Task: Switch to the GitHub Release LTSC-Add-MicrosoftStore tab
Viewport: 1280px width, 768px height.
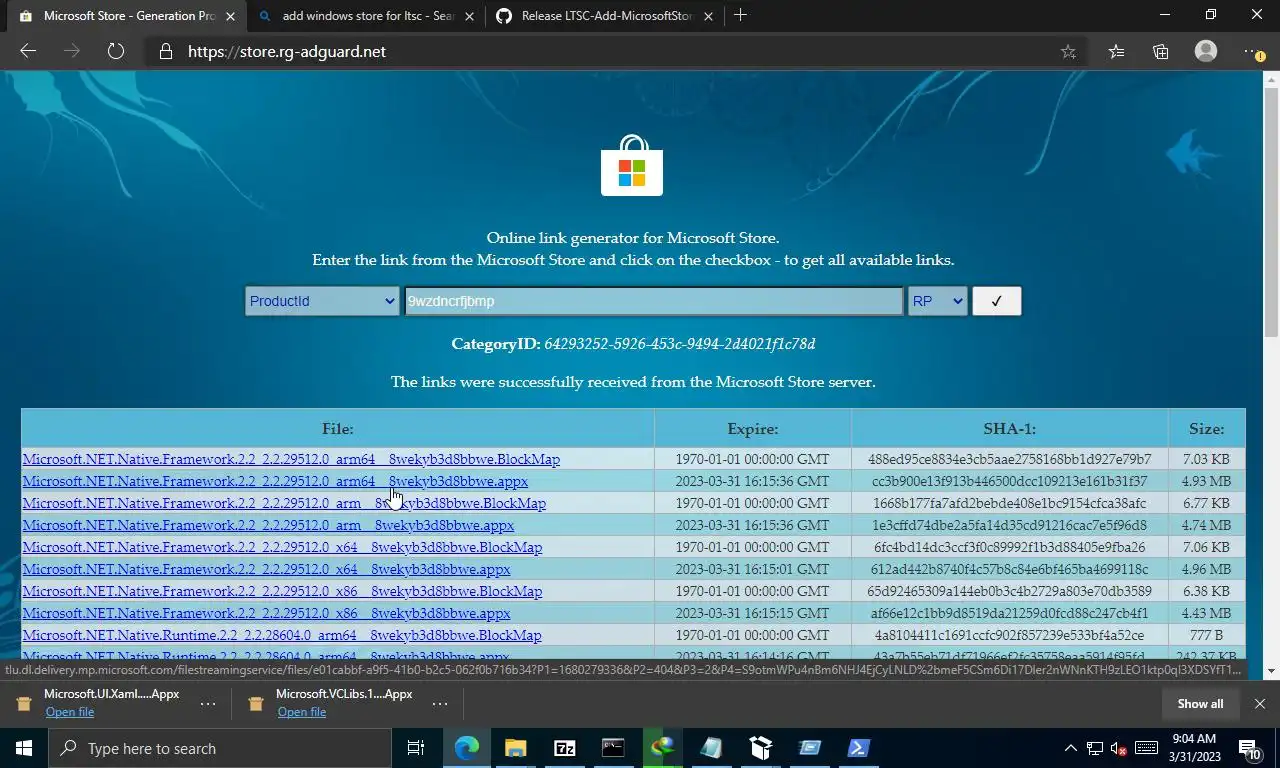Action: click(x=606, y=16)
